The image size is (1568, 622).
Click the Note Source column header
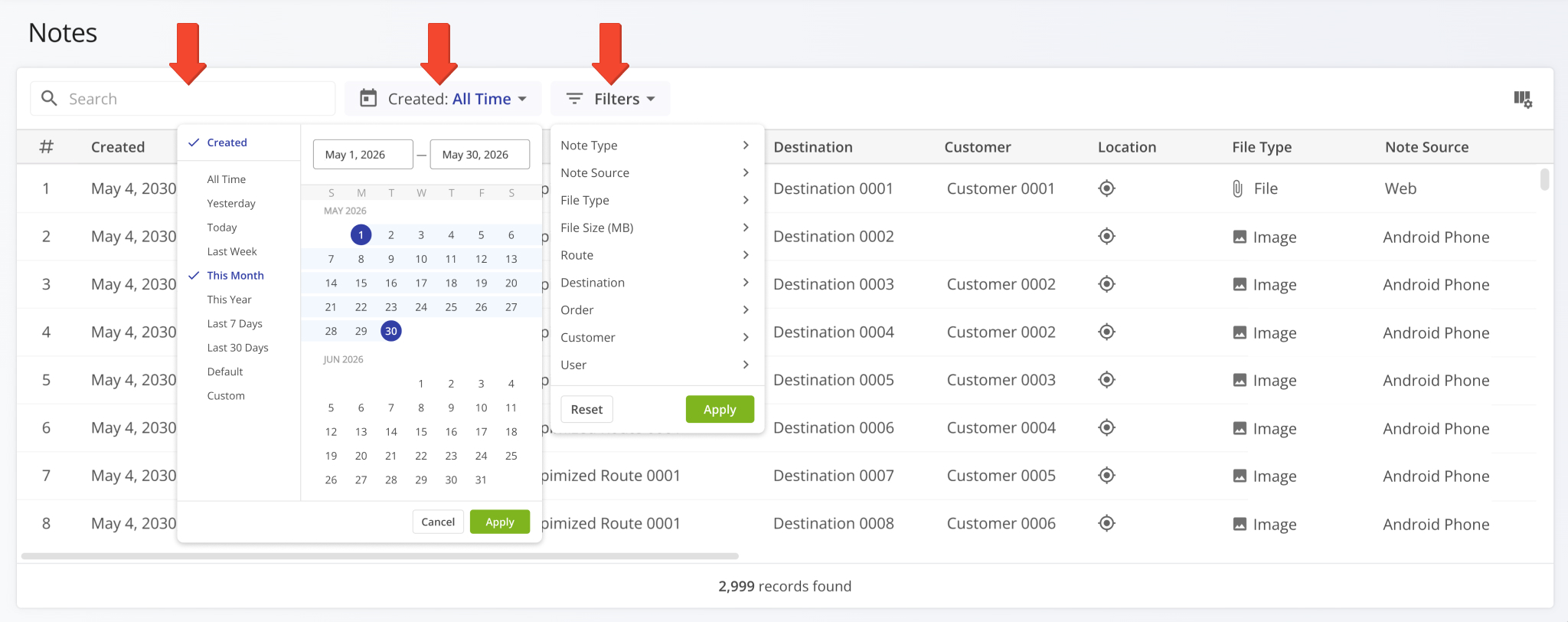click(x=1426, y=147)
